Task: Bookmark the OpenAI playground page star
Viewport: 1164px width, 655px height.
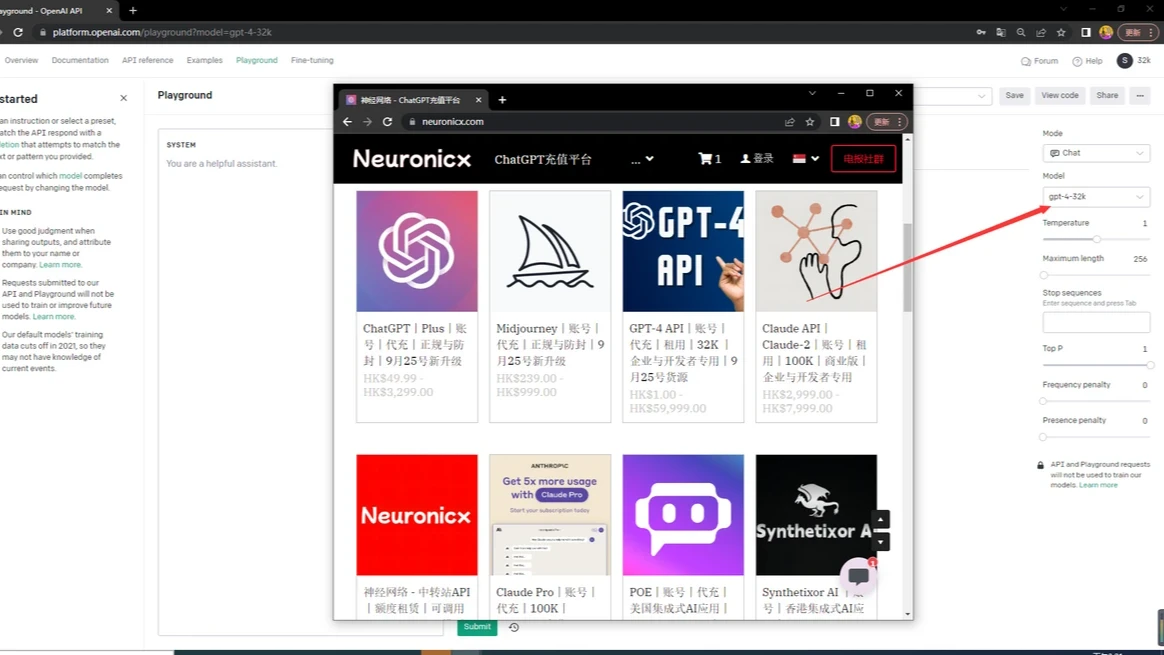Action: click(x=1062, y=33)
